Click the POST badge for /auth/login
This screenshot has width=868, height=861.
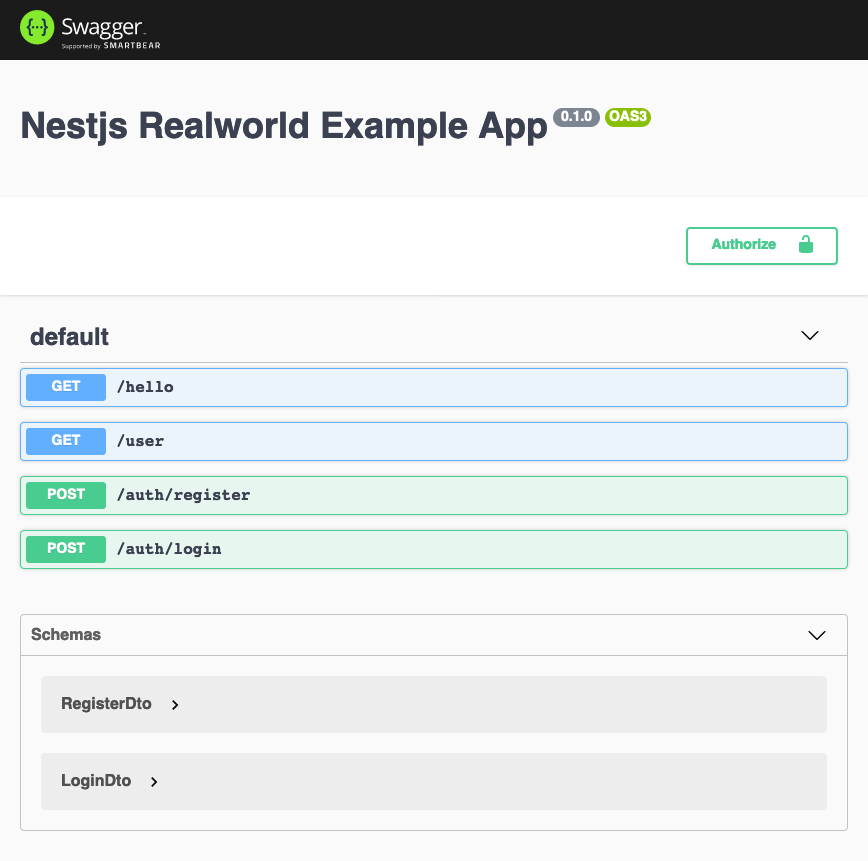tap(66, 549)
